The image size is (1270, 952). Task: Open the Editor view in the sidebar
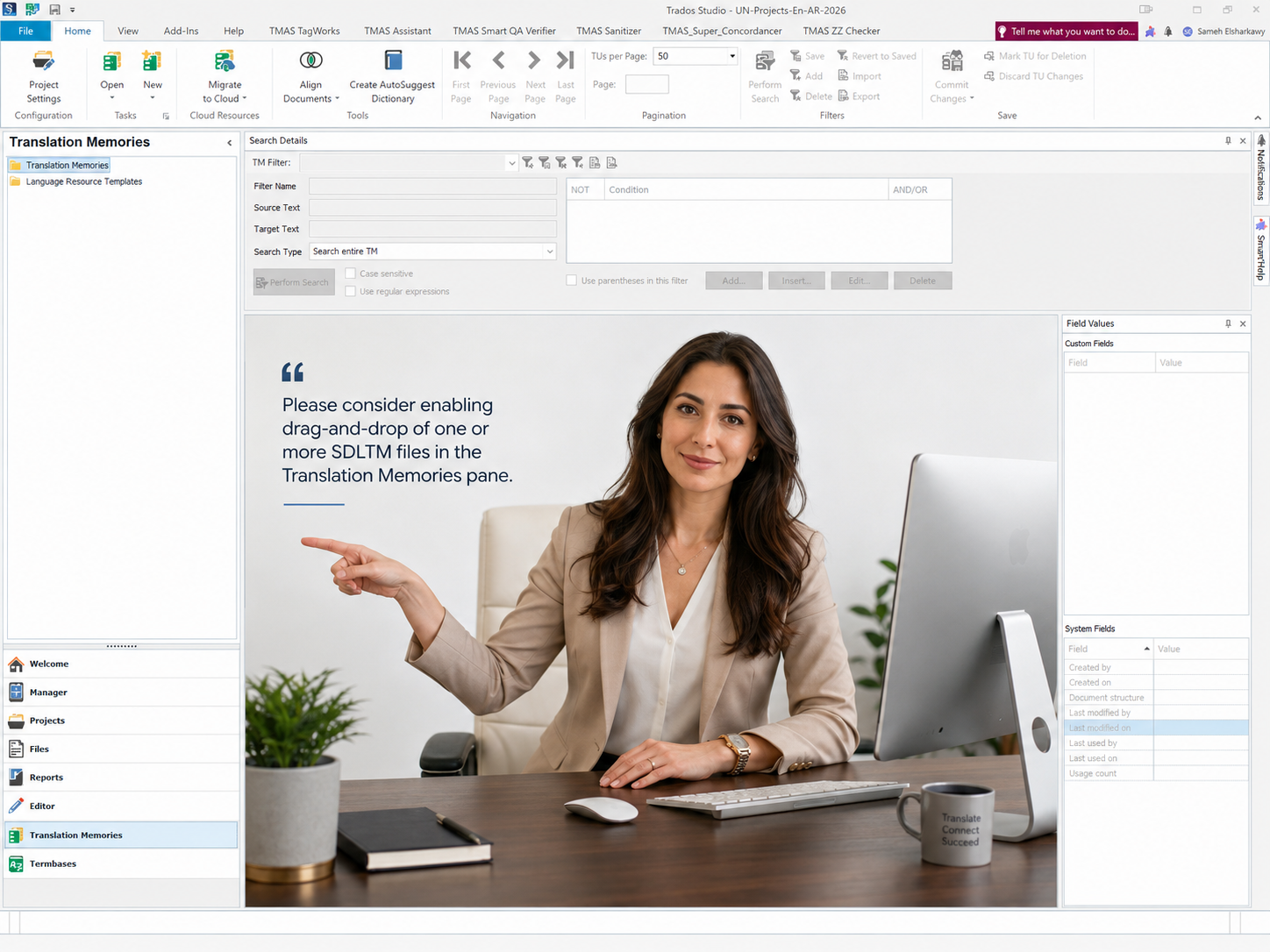pos(122,806)
